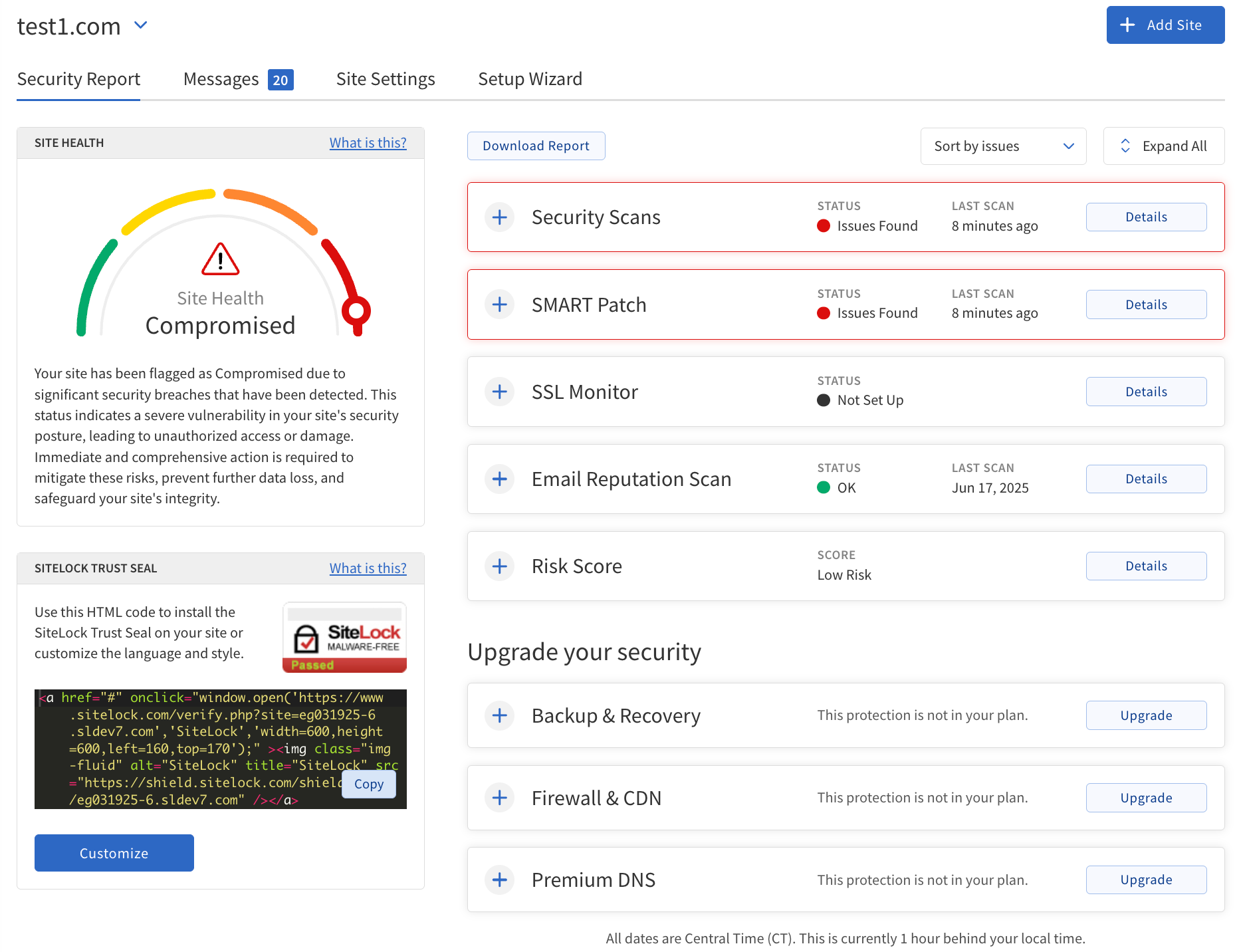Click the SMART Patch title text

pos(589,304)
